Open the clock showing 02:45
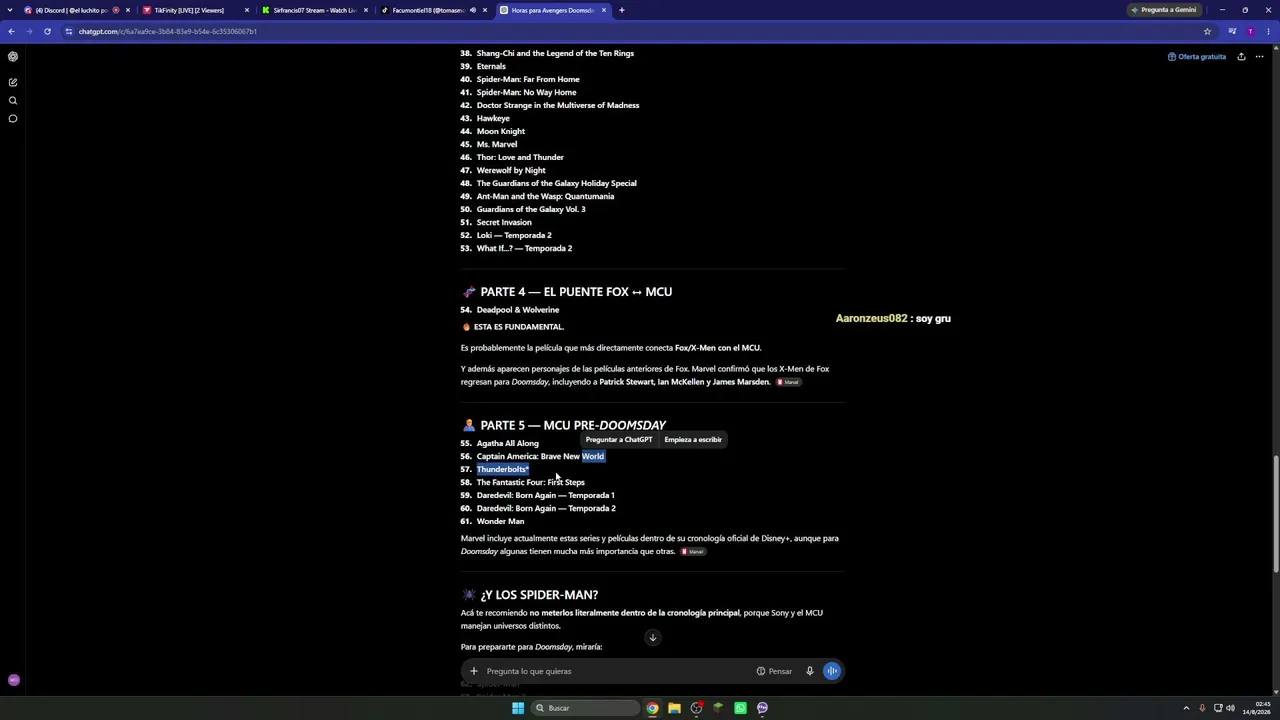 (x=1258, y=708)
